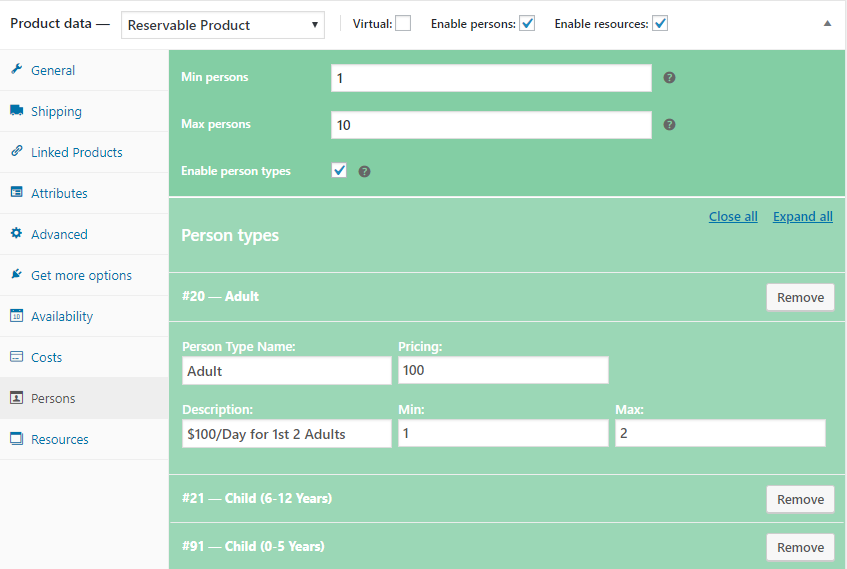Click the link icon beside Linked Products
Image resolution: width=847 pixels, height=569 pixels.
(16, 152)
